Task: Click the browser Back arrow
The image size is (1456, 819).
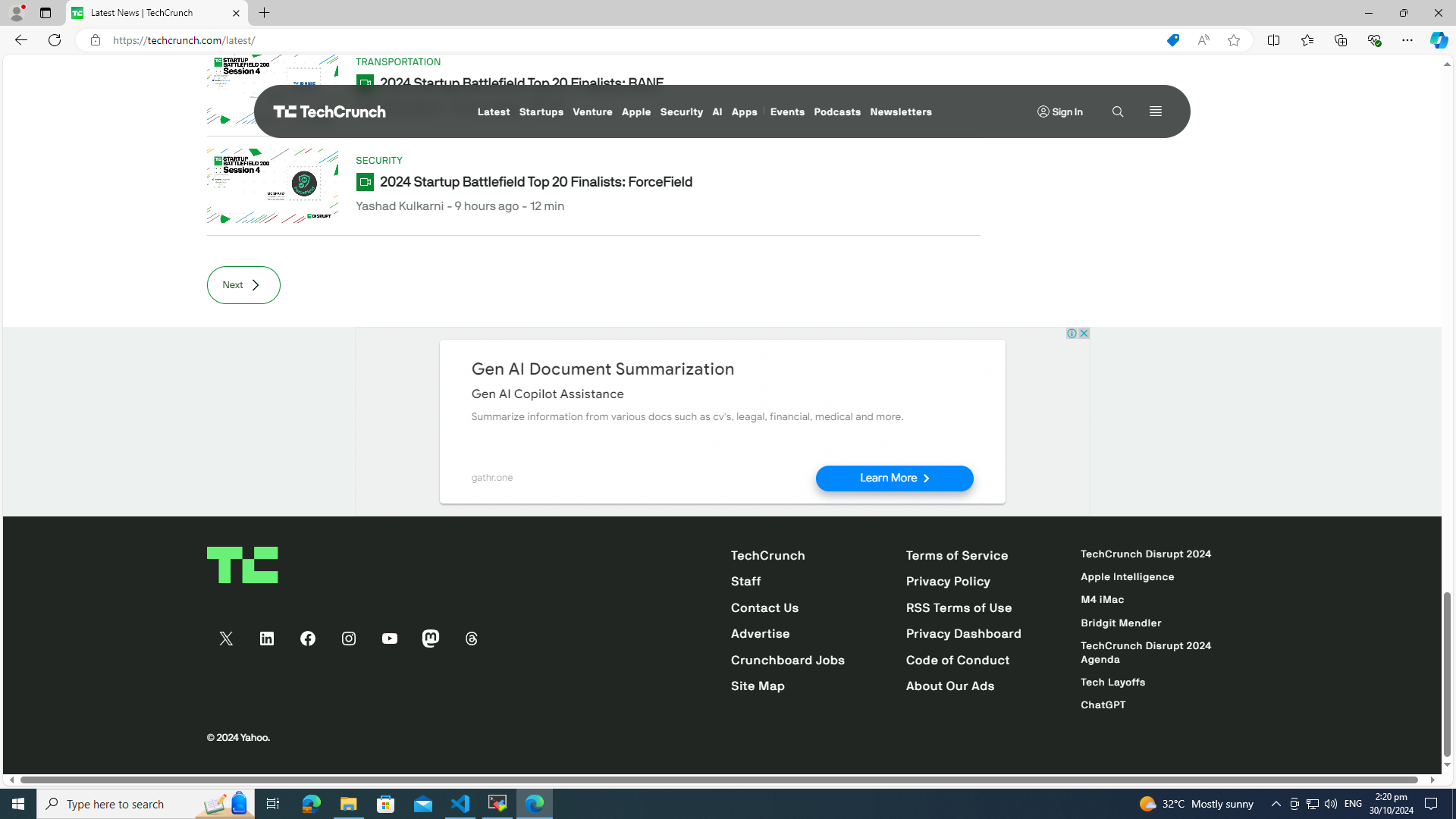Action: (x=20, y=40)
